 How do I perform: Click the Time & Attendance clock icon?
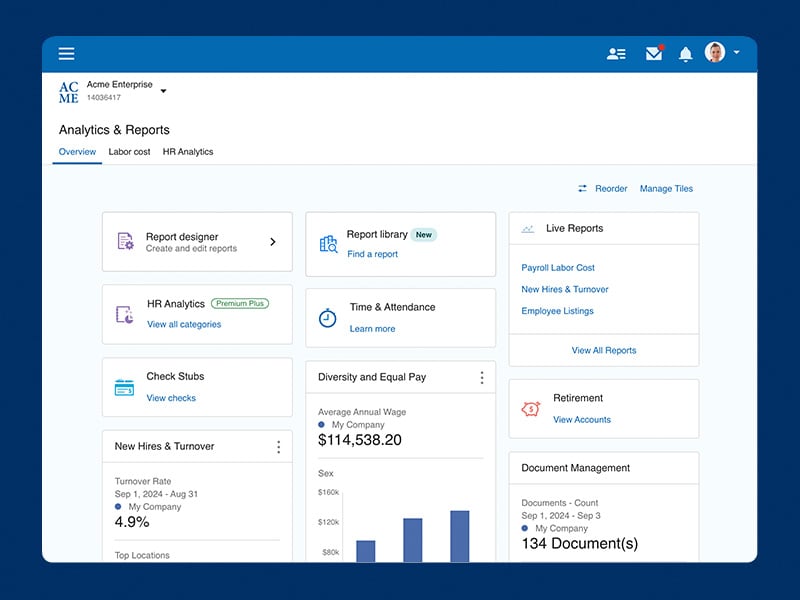click(x=327, y=317)
